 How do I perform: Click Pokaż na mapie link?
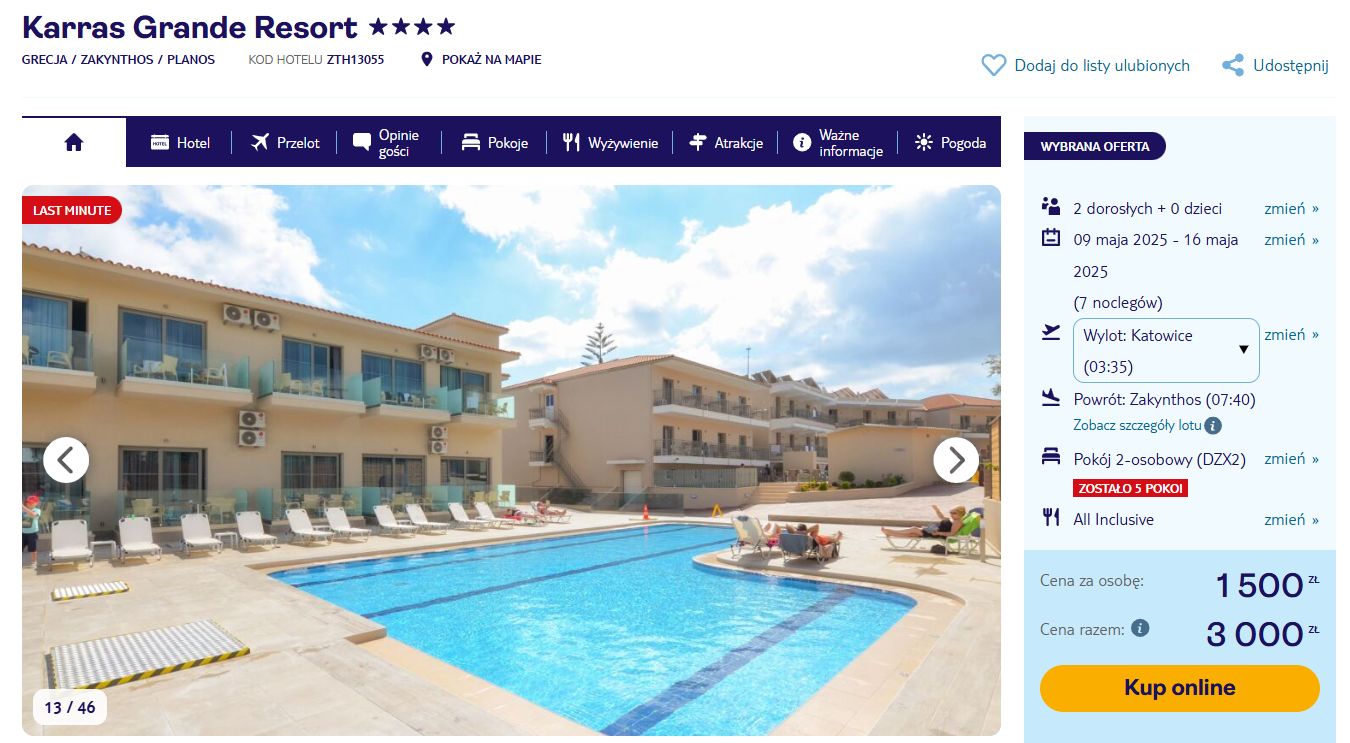(x=491, y=59)
